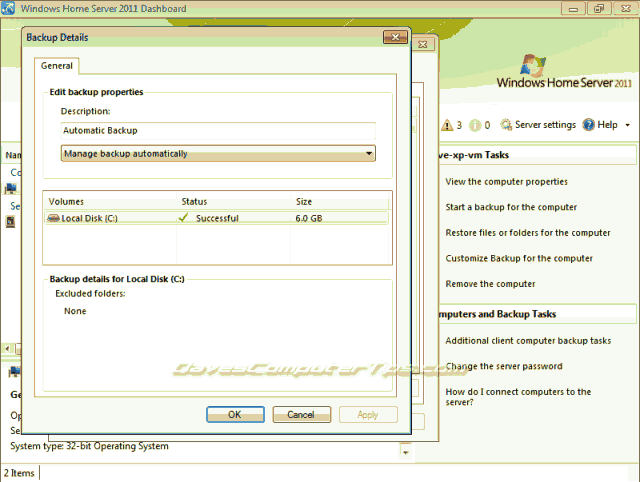Open Additional client computer backup tasks
The height and width of the screenshot is (482, 640).
(x=528, y=341)
